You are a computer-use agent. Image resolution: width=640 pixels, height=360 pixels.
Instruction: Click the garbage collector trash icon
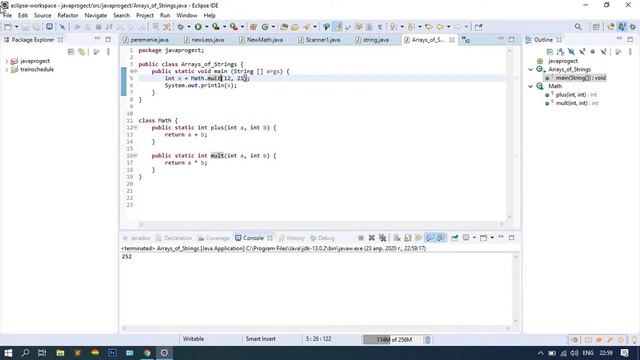point(427,340)
